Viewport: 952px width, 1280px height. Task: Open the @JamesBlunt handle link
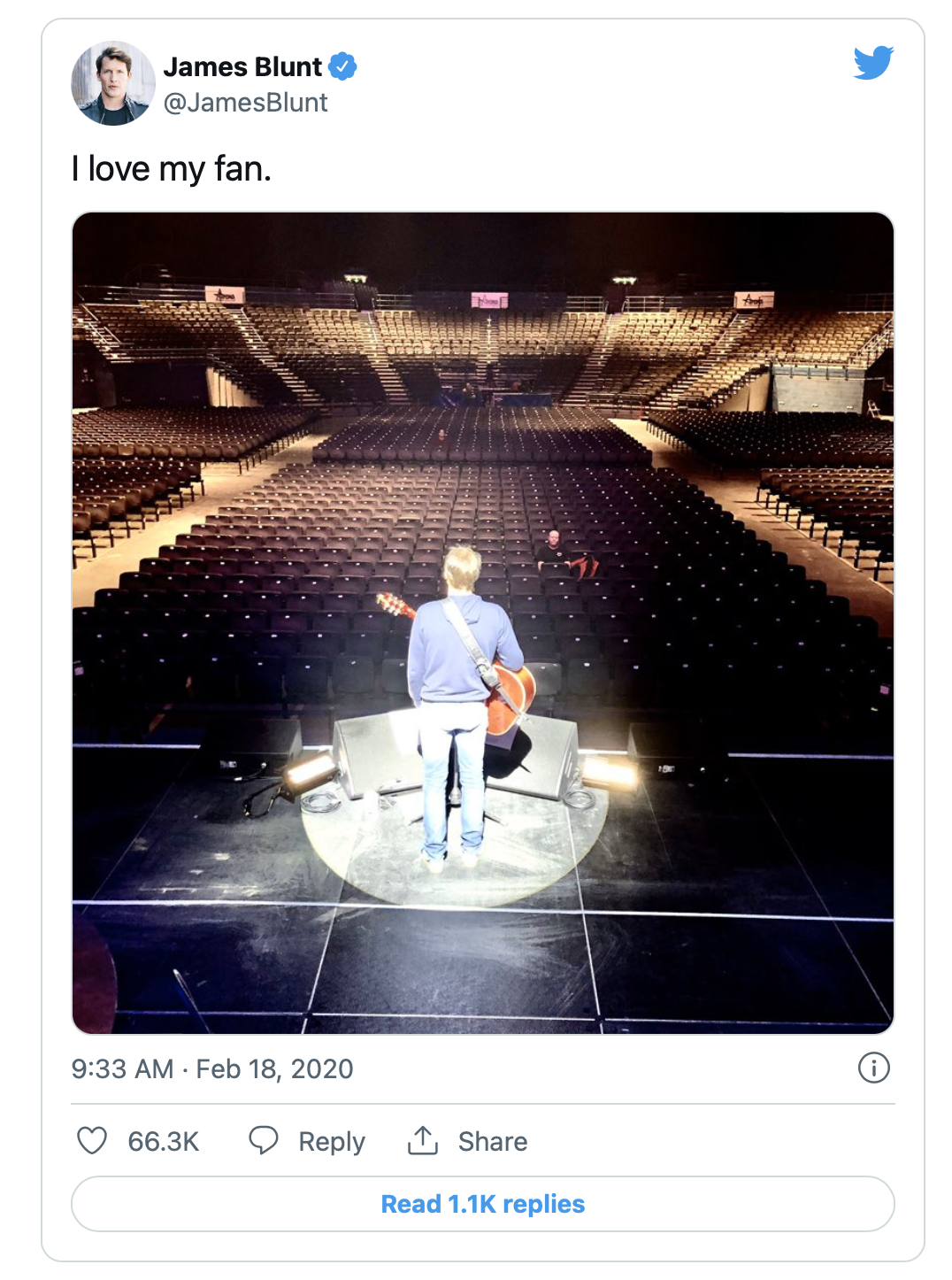coord(245,103)
